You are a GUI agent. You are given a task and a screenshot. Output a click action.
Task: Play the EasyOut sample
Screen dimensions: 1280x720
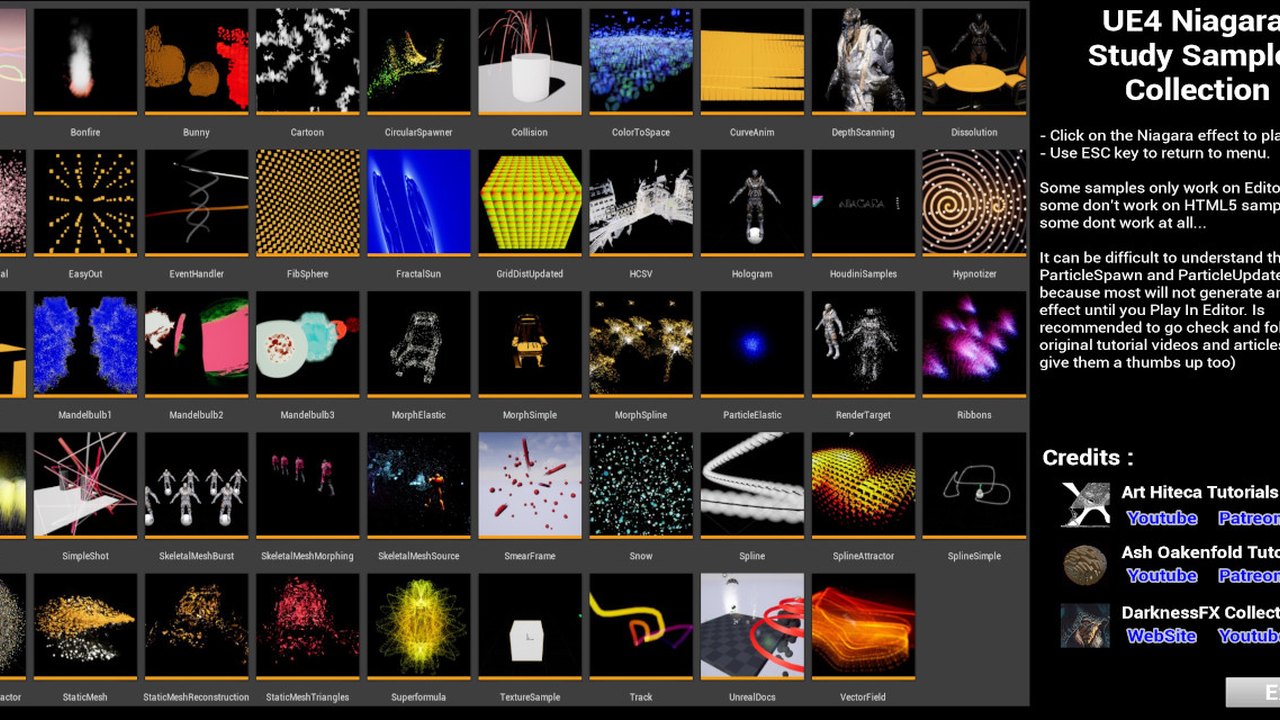(x=85, y=203)
